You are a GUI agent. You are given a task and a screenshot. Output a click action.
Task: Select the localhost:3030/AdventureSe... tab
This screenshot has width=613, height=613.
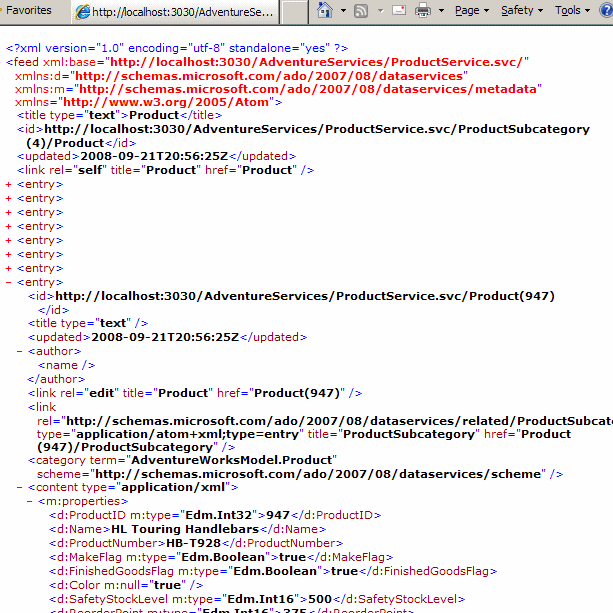click(x=175, y=12)
